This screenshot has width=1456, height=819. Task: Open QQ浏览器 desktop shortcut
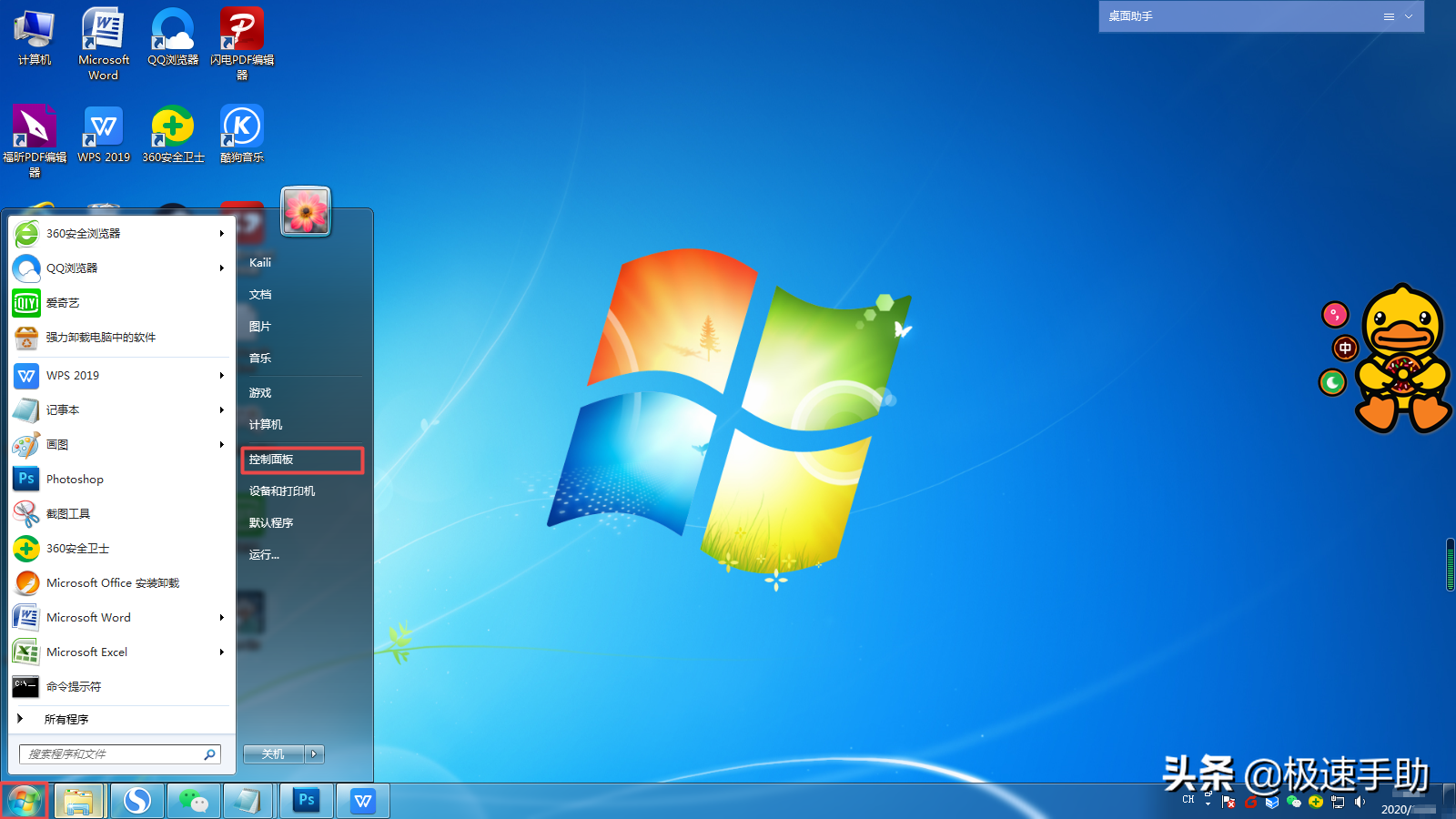(x=173, y=36)
